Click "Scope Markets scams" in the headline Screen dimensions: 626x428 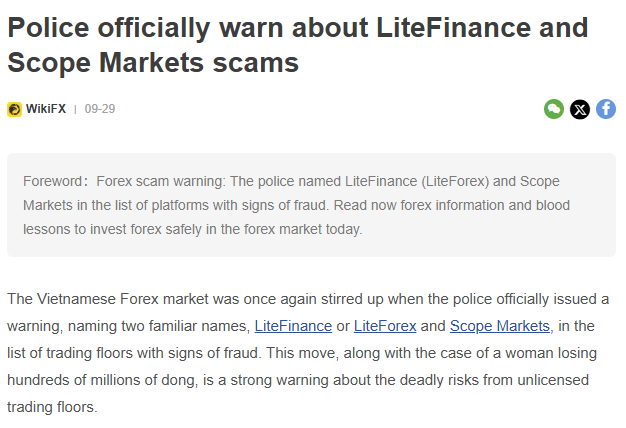click(x=153, y=63)
